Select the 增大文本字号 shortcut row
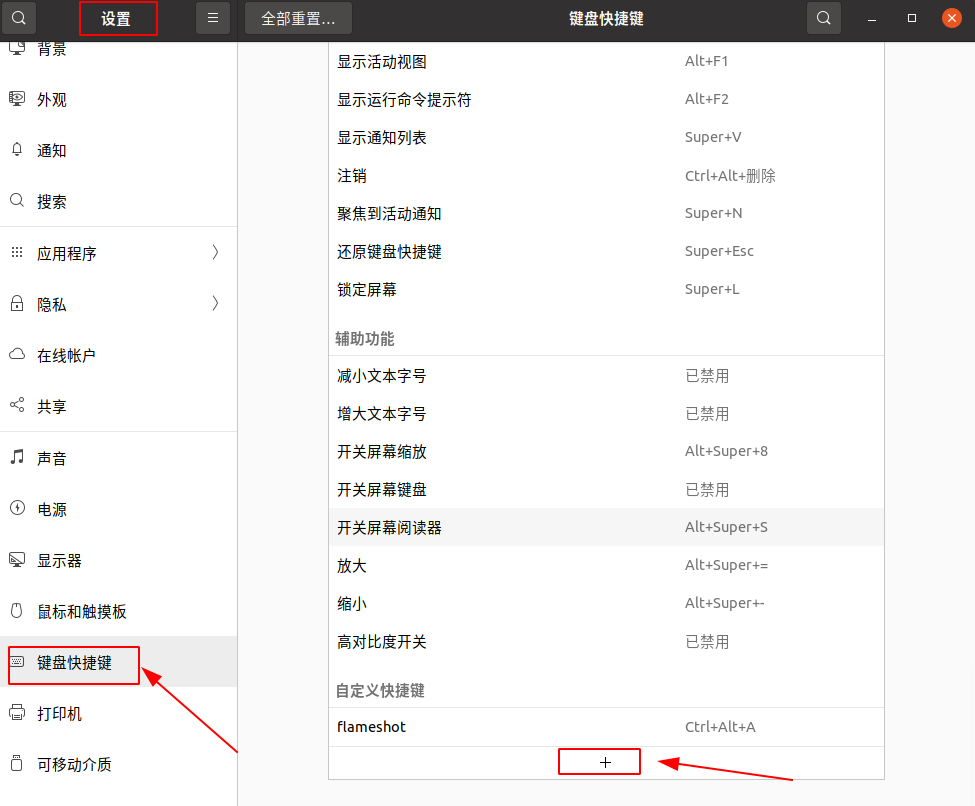975x806 pixels. tap(606, 414)
